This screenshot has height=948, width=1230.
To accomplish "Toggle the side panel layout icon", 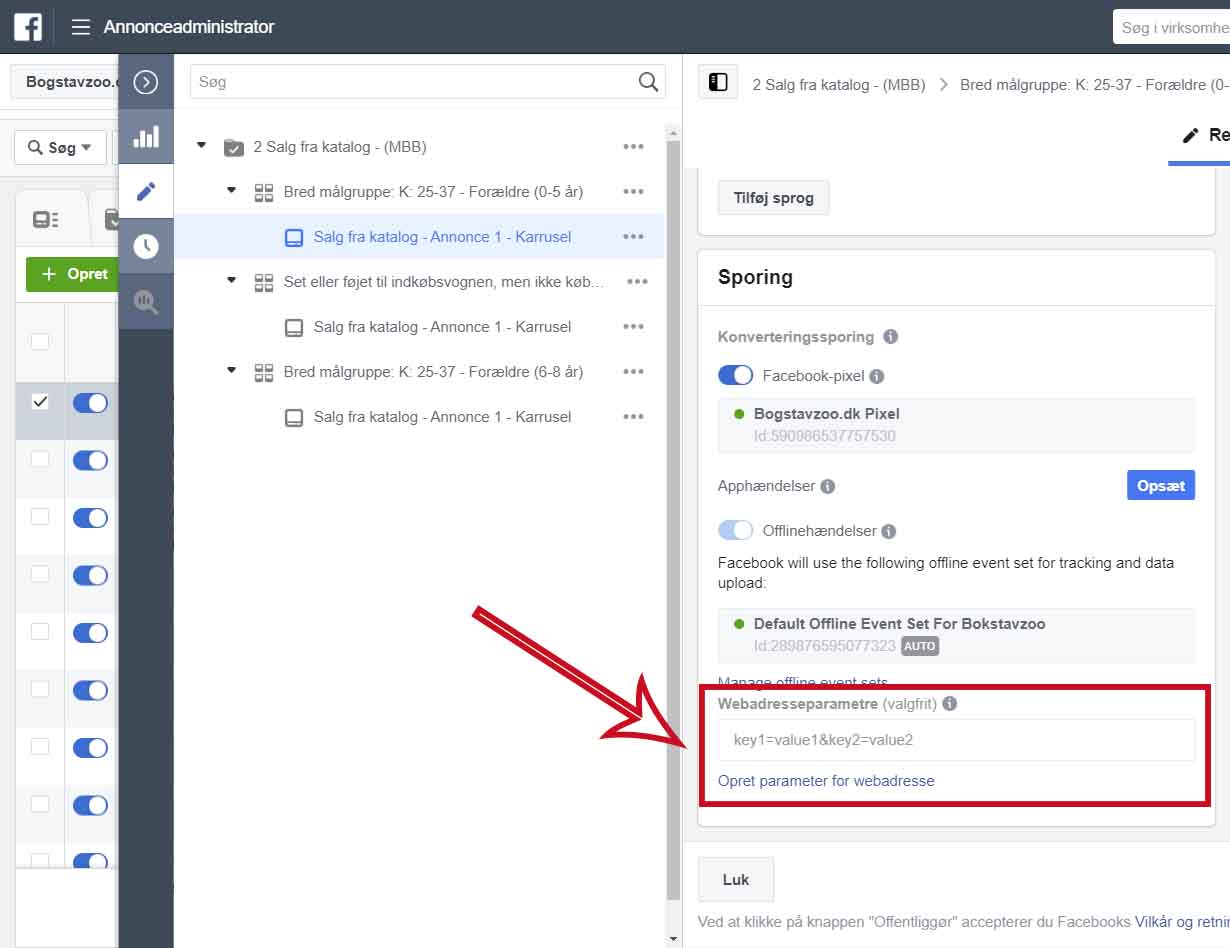I will [718, 83].
